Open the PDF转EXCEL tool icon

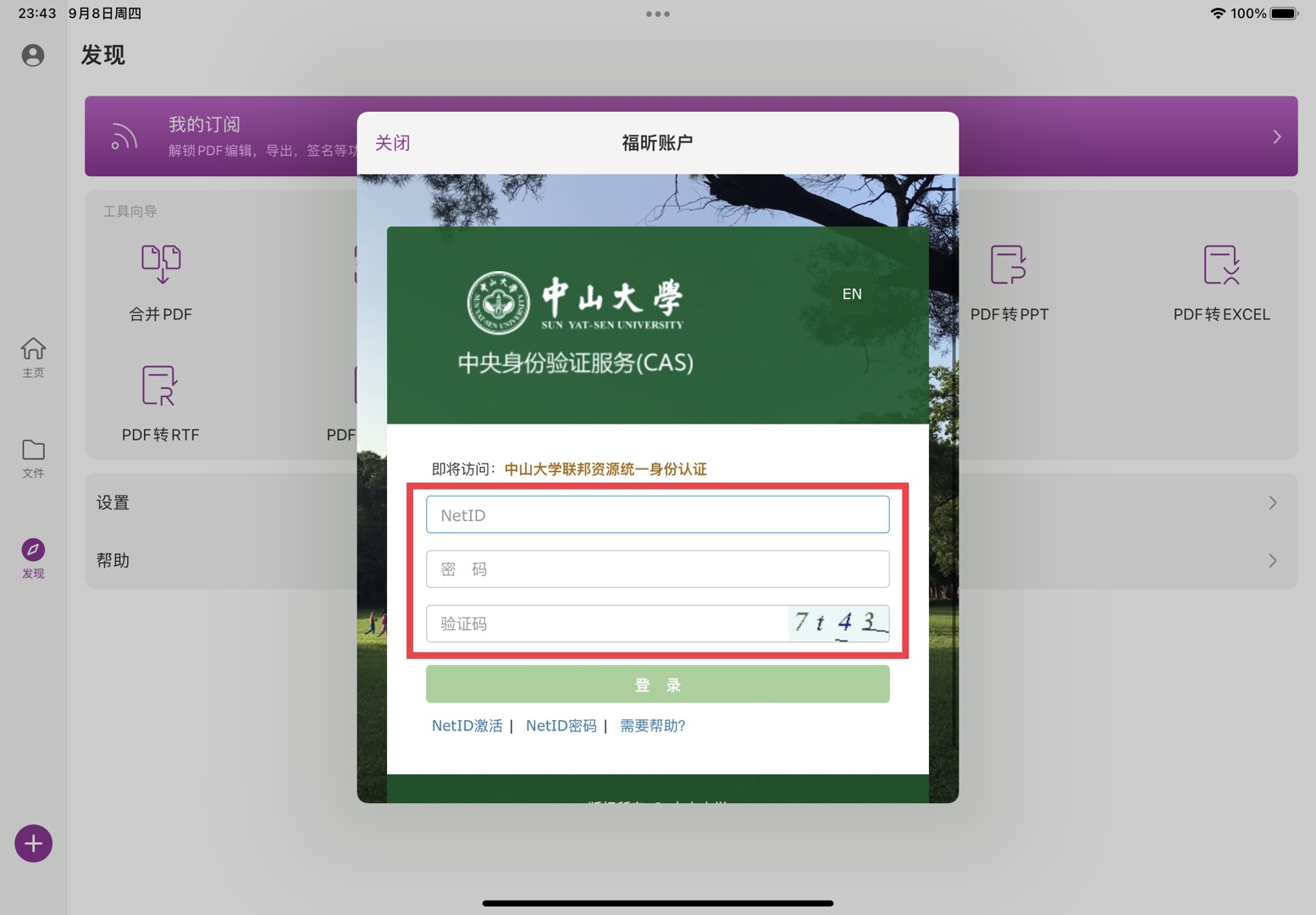tap(1221, 264)
